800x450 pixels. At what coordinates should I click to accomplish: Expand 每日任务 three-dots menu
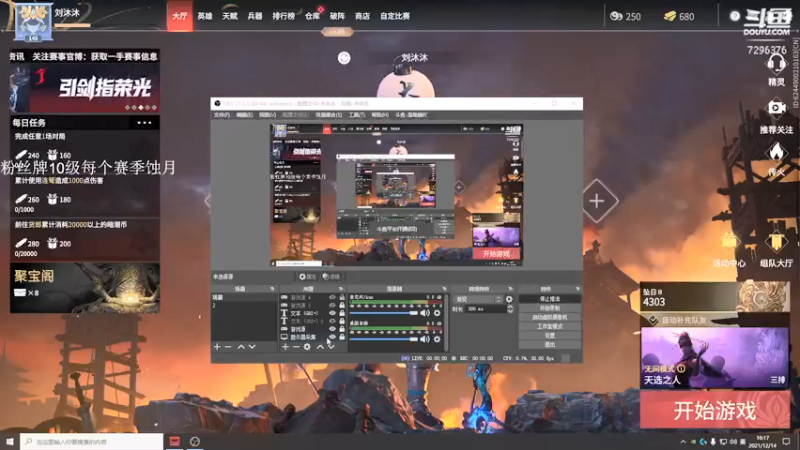click(144, 122)
